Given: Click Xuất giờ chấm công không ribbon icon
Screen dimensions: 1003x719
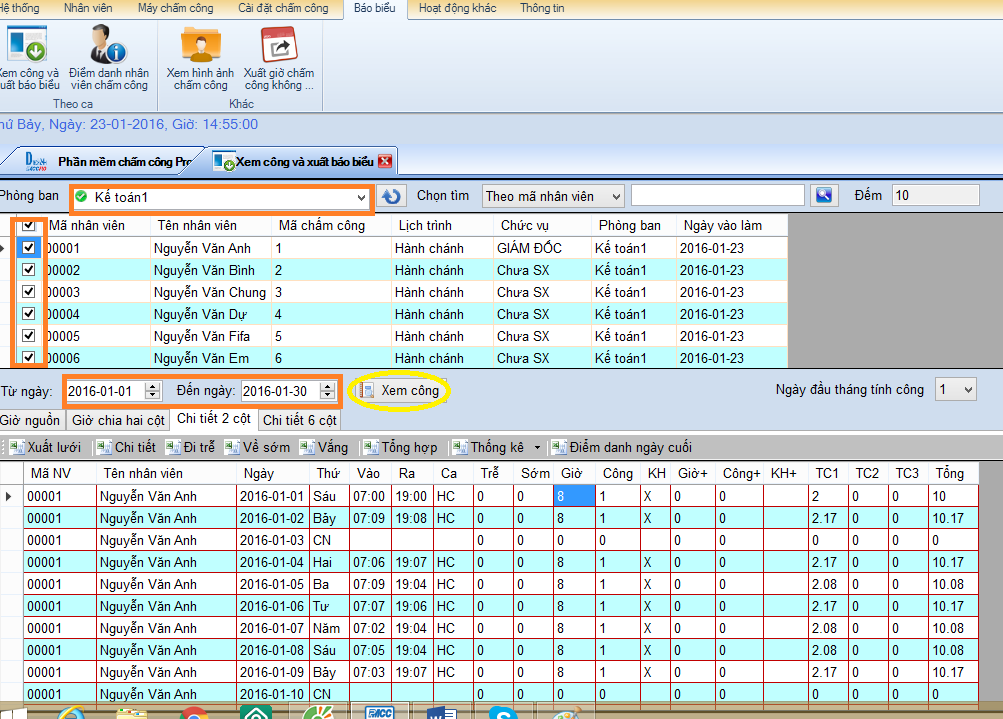Looking at the screenshot, I should pos(279,58).
